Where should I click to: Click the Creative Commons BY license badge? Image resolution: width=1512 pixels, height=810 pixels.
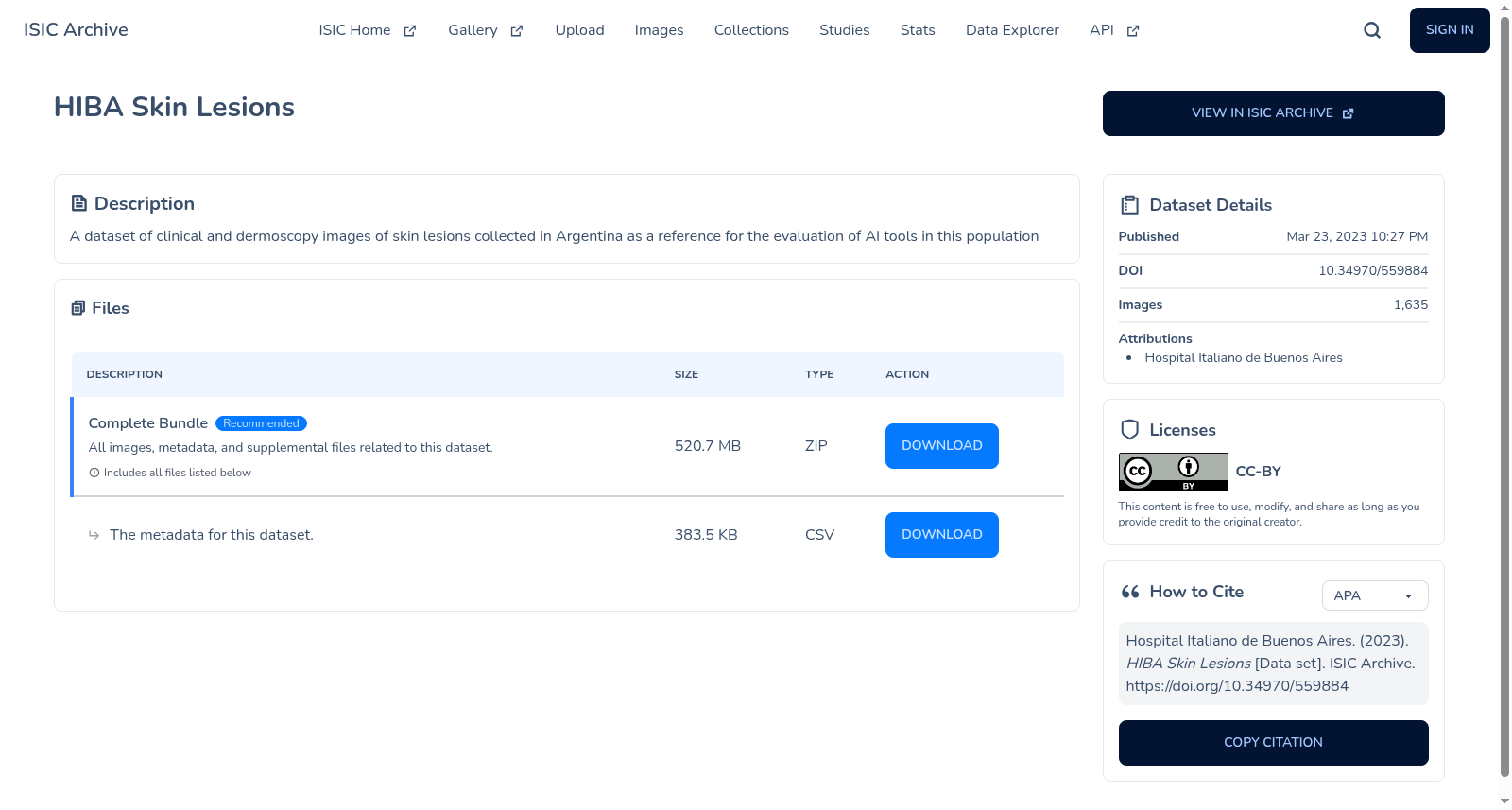pyautogui.click(x=1174, y=472)
